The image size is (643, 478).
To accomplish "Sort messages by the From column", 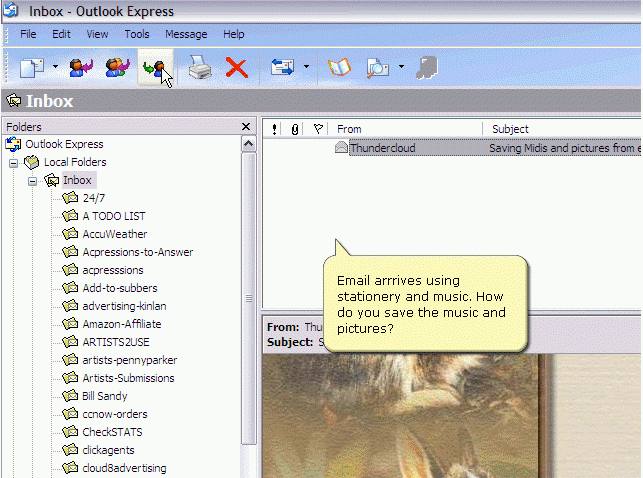I will 406,130.
